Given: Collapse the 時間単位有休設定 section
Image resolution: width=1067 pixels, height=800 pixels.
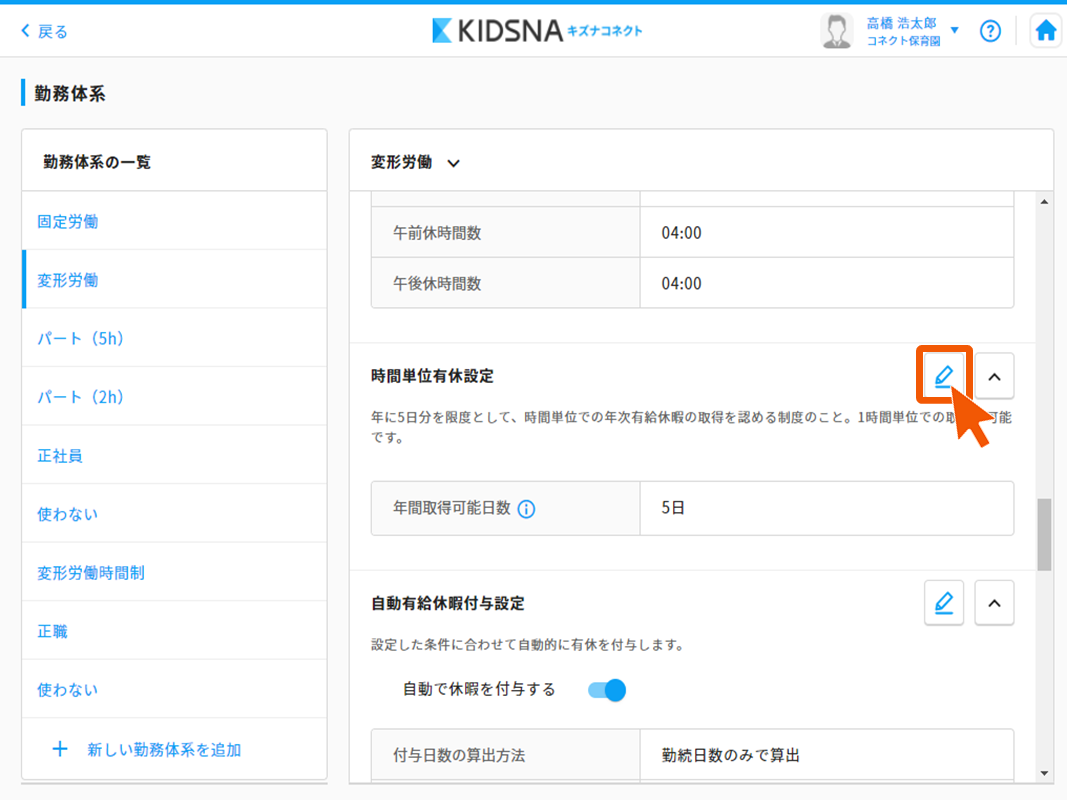Looking at the screenshot, I should (994, 376).
